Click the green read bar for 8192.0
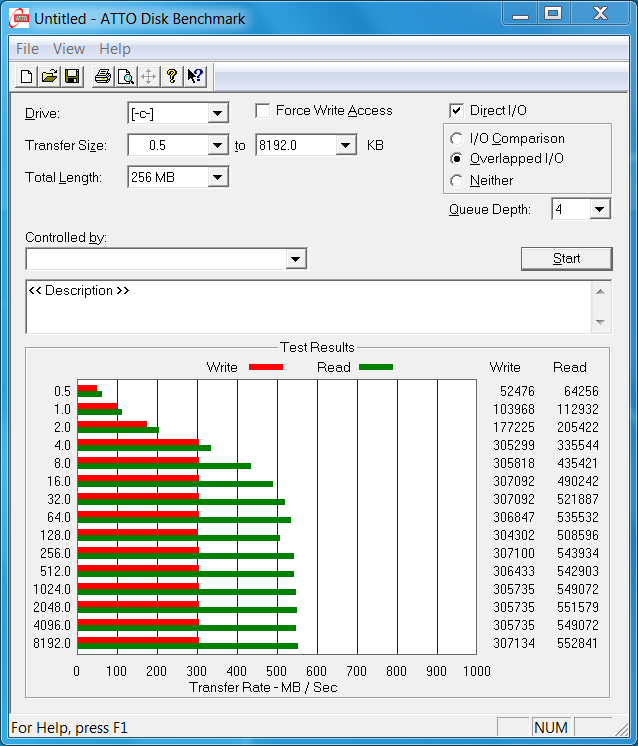Viewport: 638px width, 746px height. 188,646
